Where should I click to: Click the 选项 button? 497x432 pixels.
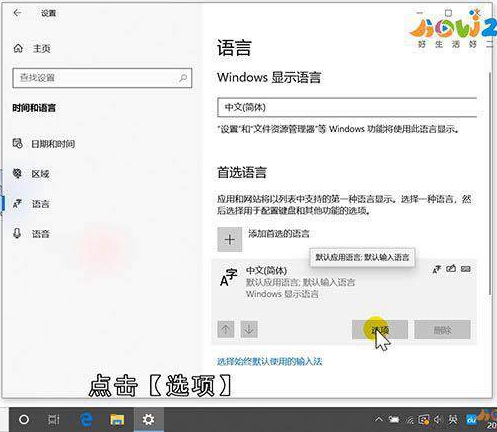pyautogui.click(x=380, y=330)
